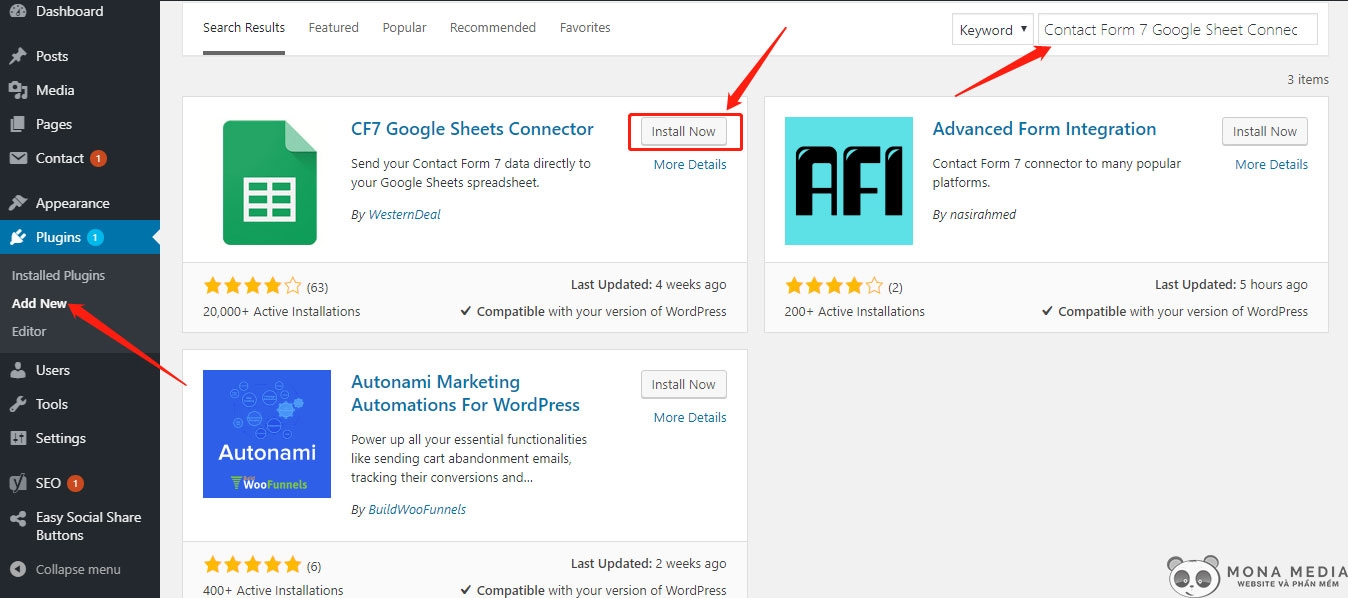Open More Details for Autonami Marketing Automations
Screen dimensions: 1348x598
click(690, 417)
